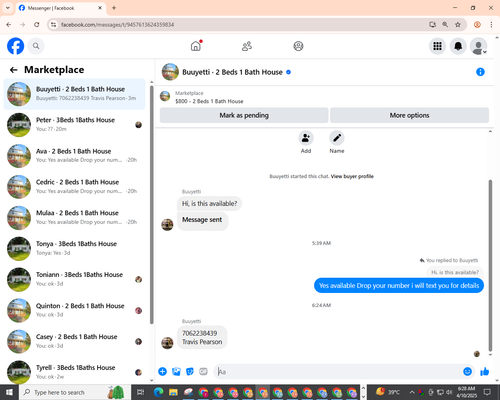Click the Name edit pencil icon
Screen dimensions: 500x400
(x=337, y=138)
